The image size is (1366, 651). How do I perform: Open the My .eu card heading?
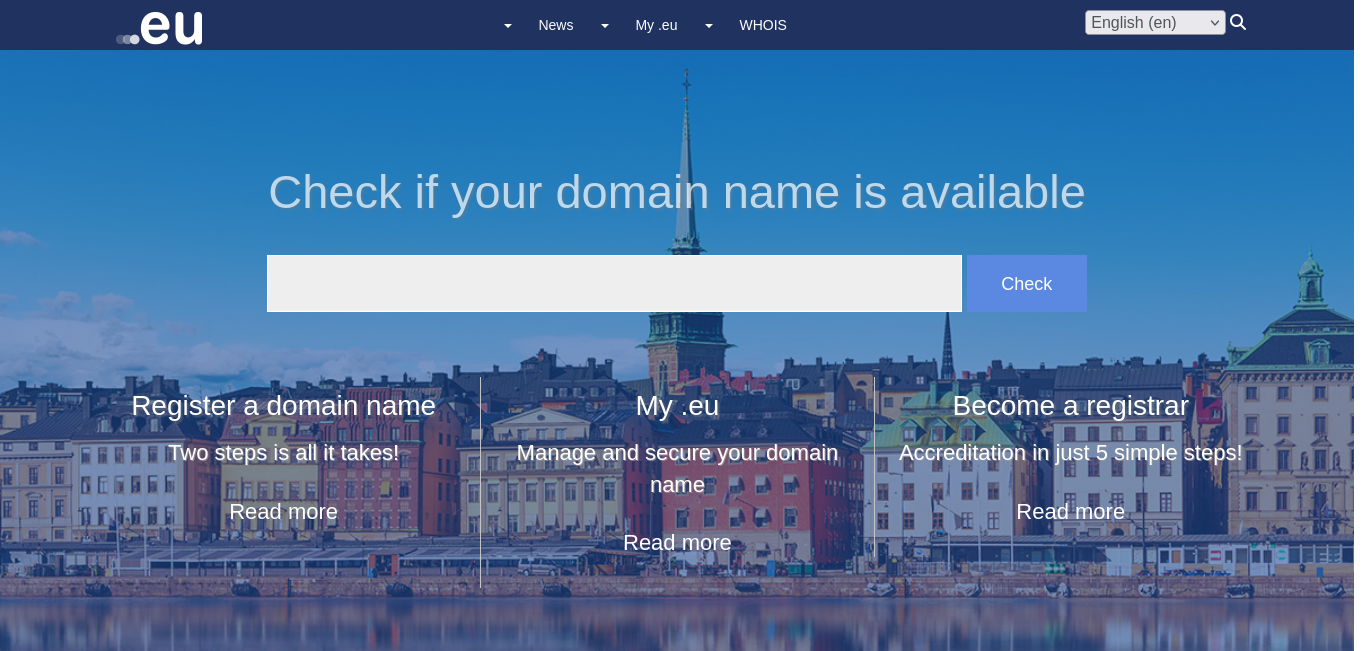pos(677,406)
